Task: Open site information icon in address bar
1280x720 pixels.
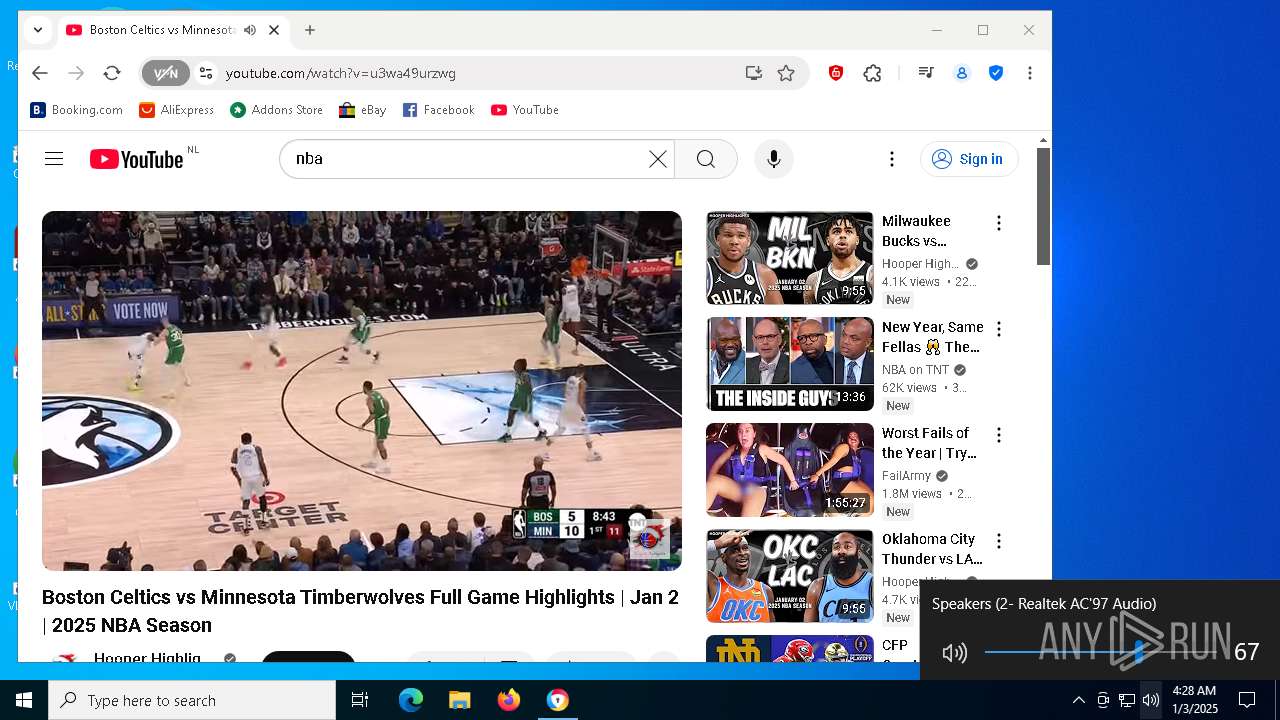Action: click(x=206, y=73)
